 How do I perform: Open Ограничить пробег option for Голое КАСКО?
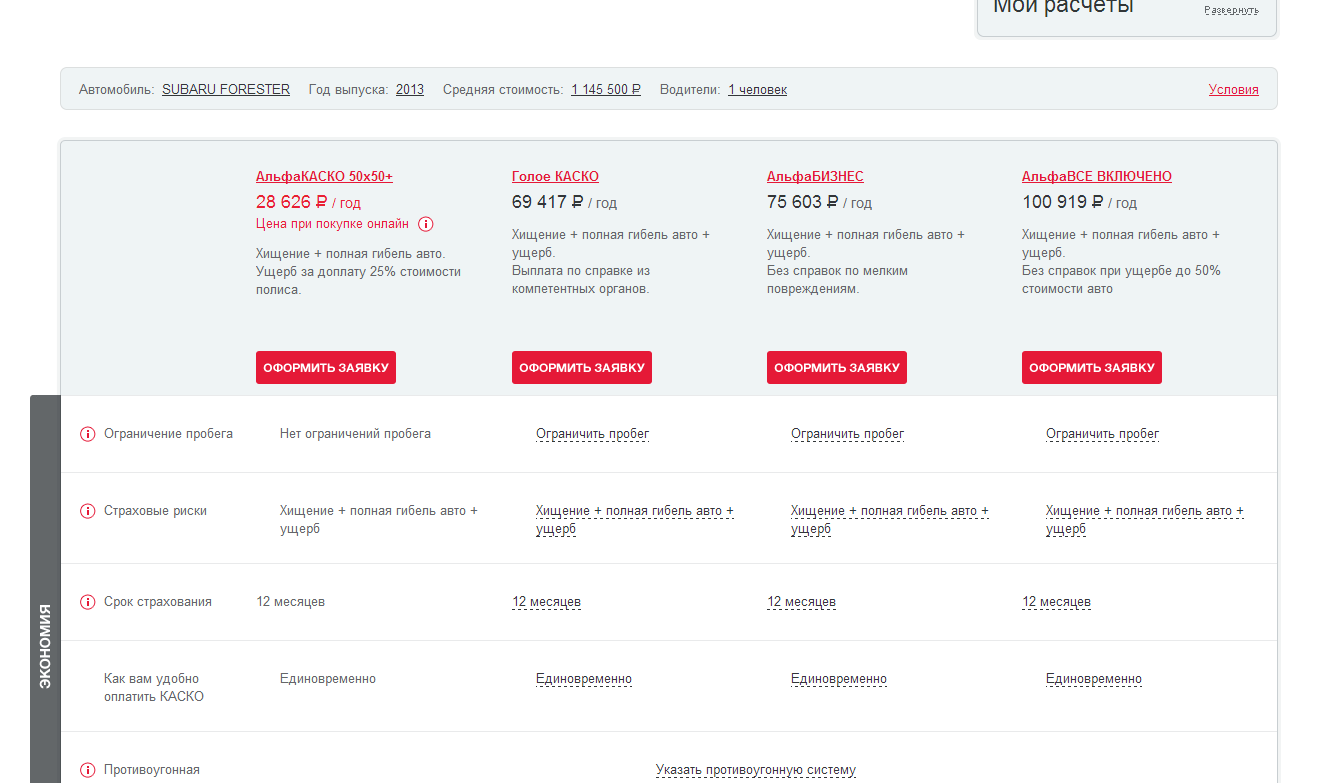pos(592,434)
